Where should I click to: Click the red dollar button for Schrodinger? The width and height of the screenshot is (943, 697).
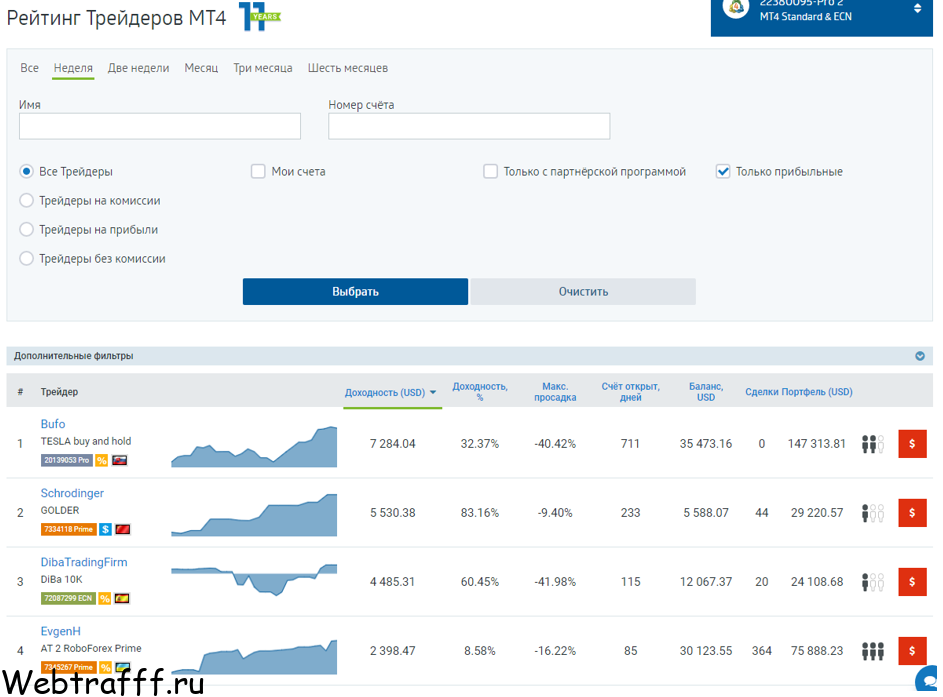912,513
